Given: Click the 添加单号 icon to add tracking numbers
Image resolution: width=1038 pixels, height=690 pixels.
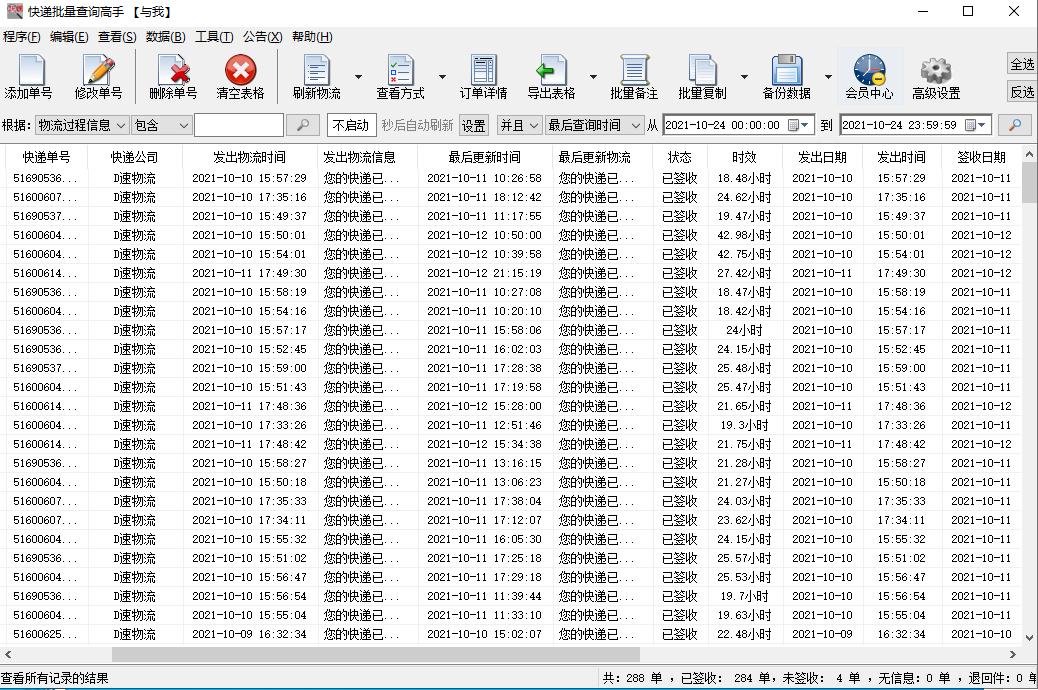Looking at the screenshot, I should [x=29, y=76].
